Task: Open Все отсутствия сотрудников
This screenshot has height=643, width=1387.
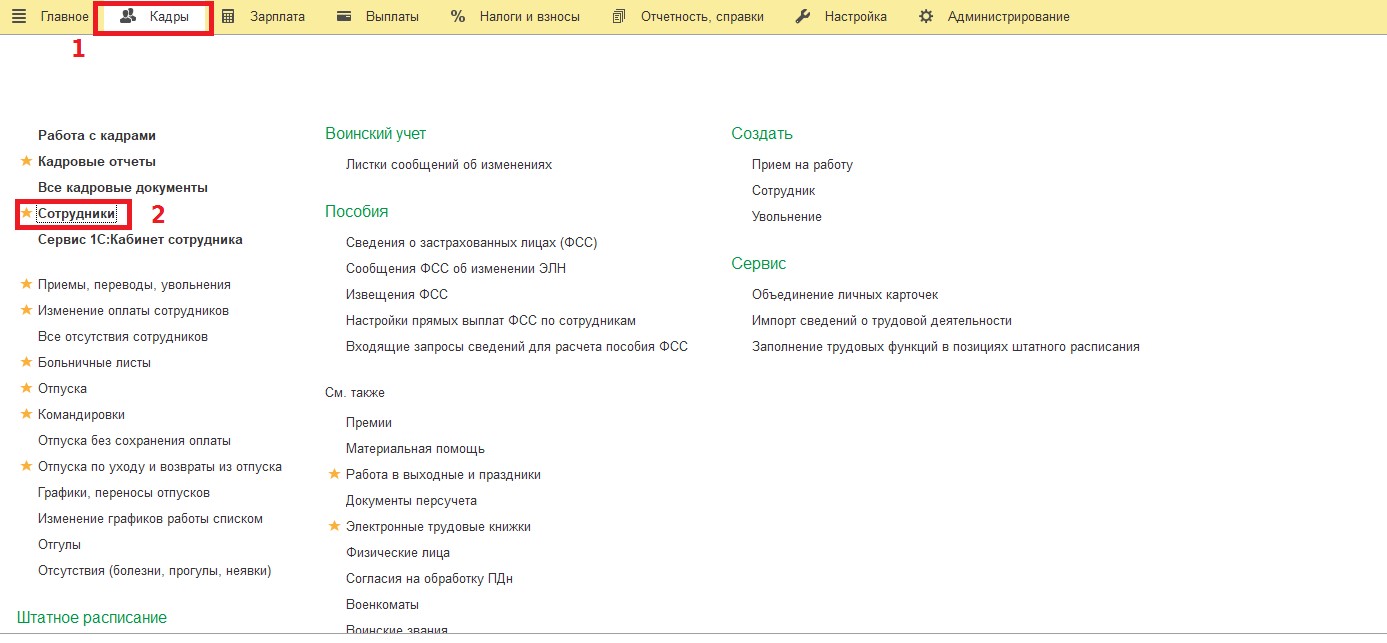Action: [x=123, y=336]
